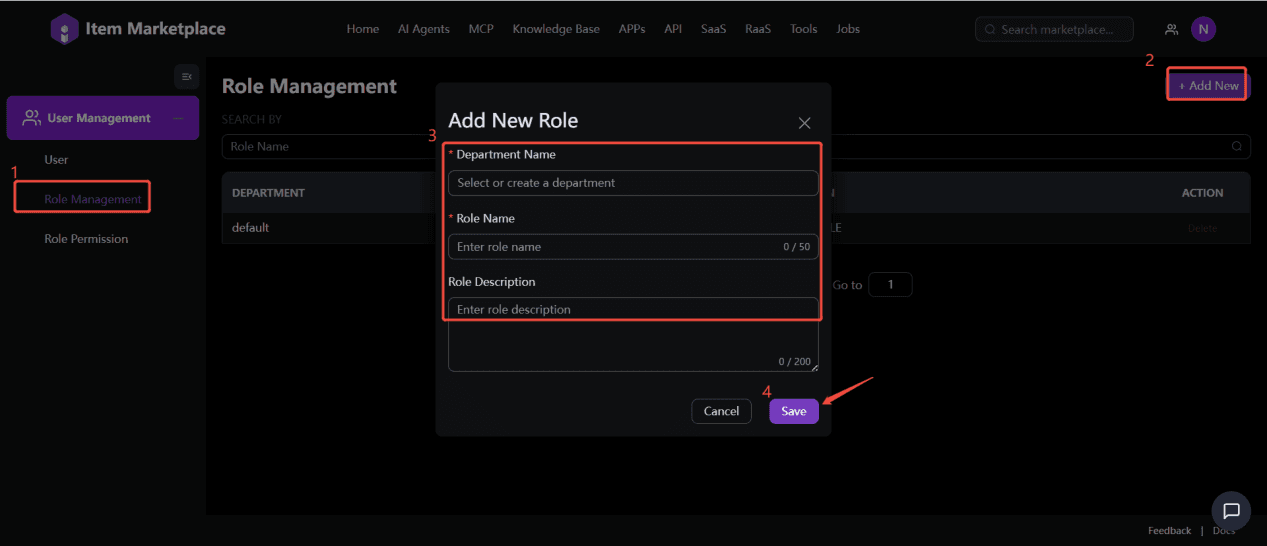Open the Jobs menu item
The height and width of the screenshot is (546, 1267).
tap(847, 29)
